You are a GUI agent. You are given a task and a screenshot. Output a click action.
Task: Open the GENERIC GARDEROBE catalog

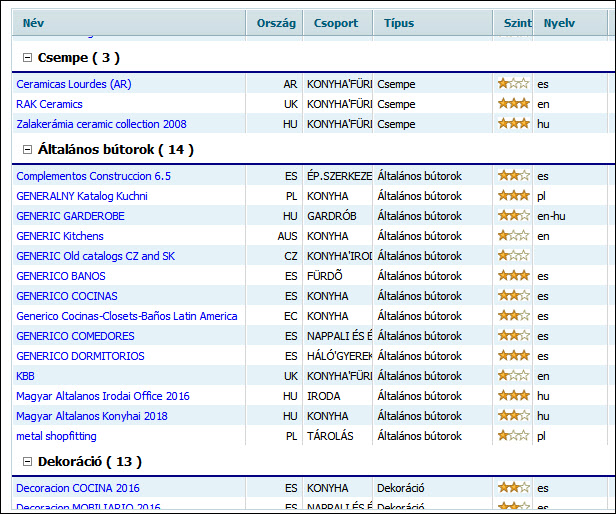70,216
